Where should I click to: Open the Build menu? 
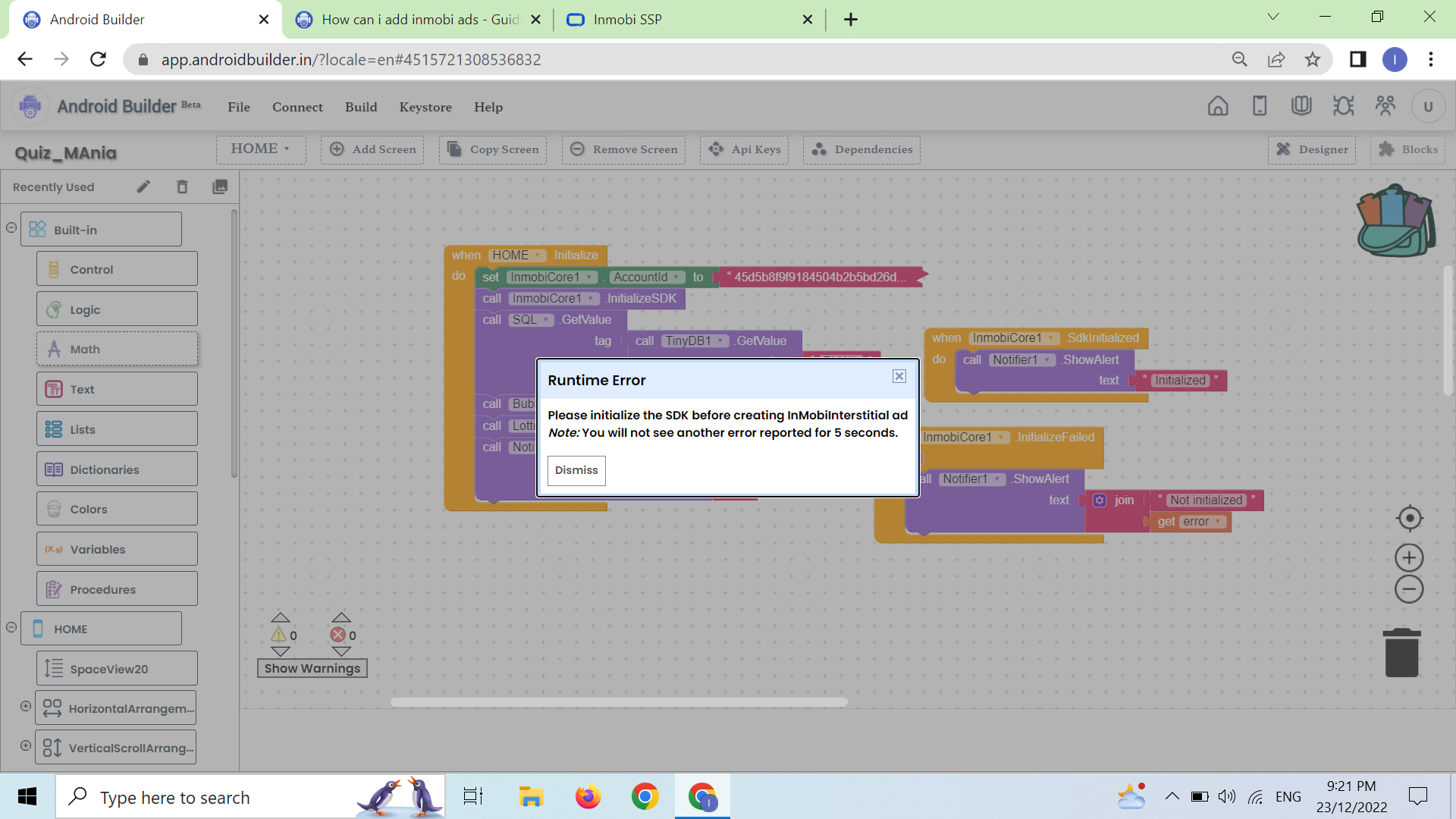click(361, 107)
